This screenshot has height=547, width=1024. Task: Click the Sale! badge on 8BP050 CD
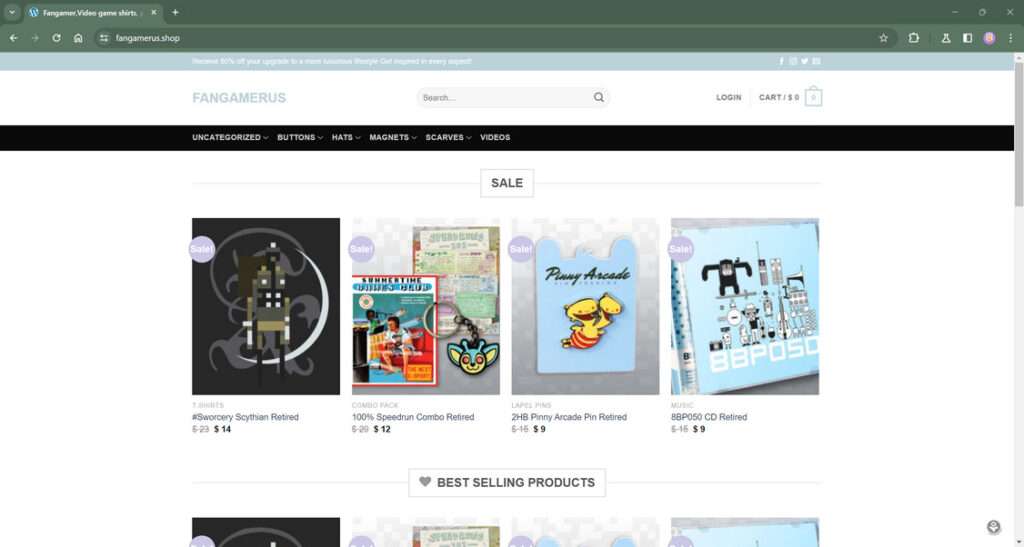coord(680,249)
